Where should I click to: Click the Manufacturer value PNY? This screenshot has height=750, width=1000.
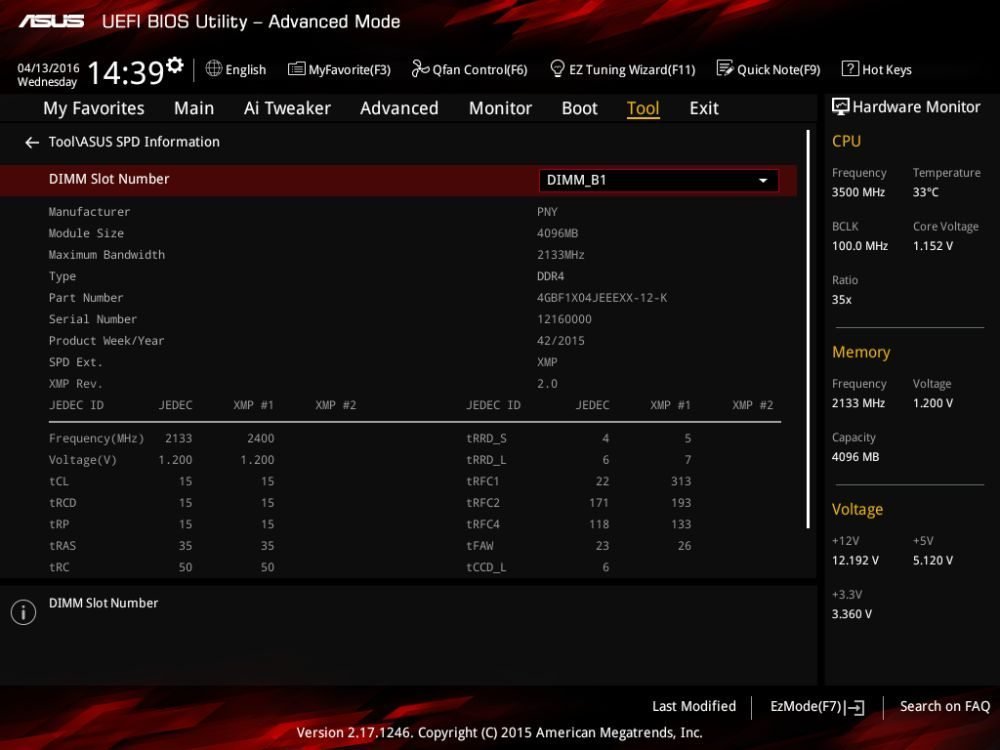click(547, 212)
